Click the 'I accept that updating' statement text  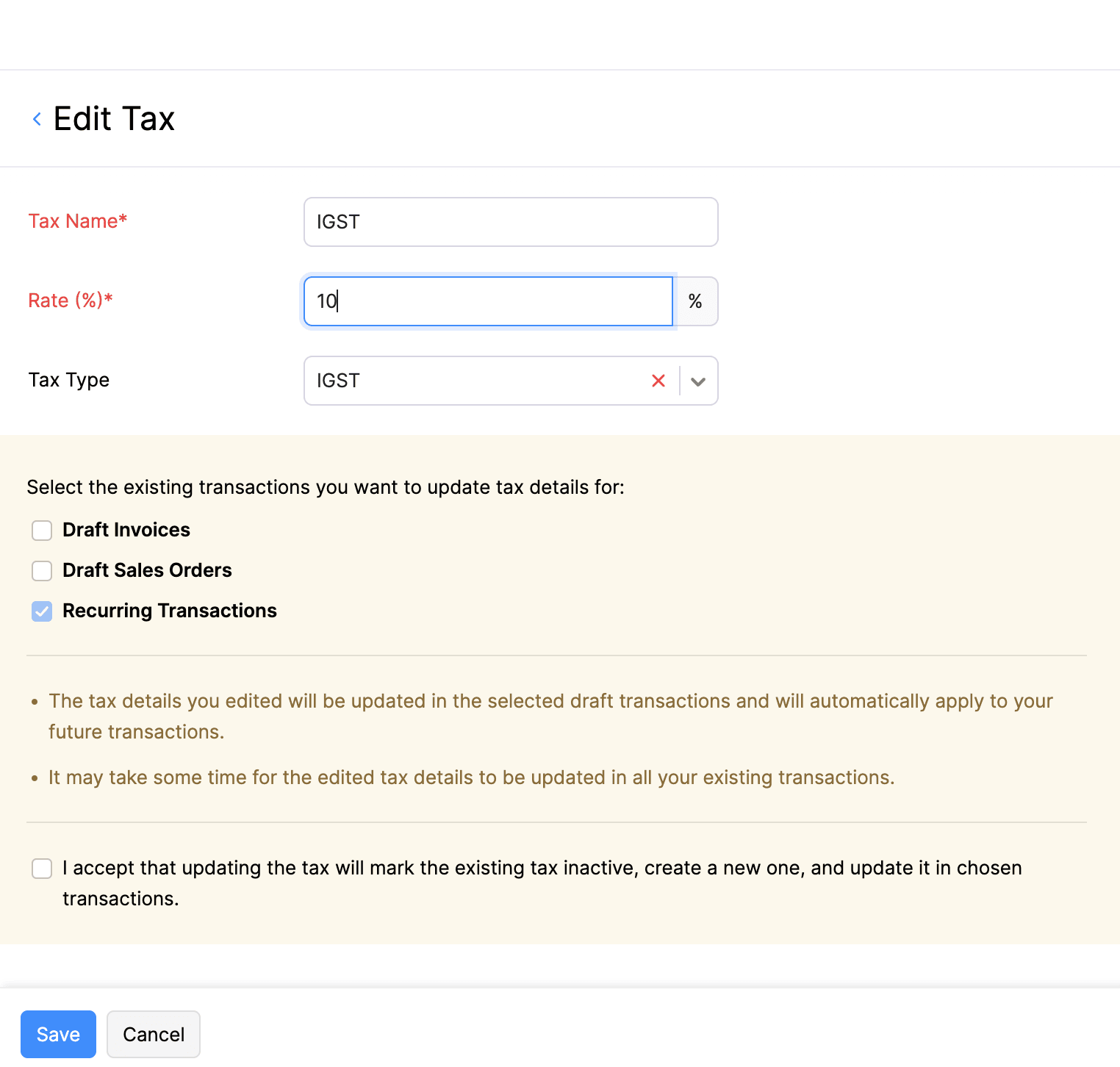(542, 869)
